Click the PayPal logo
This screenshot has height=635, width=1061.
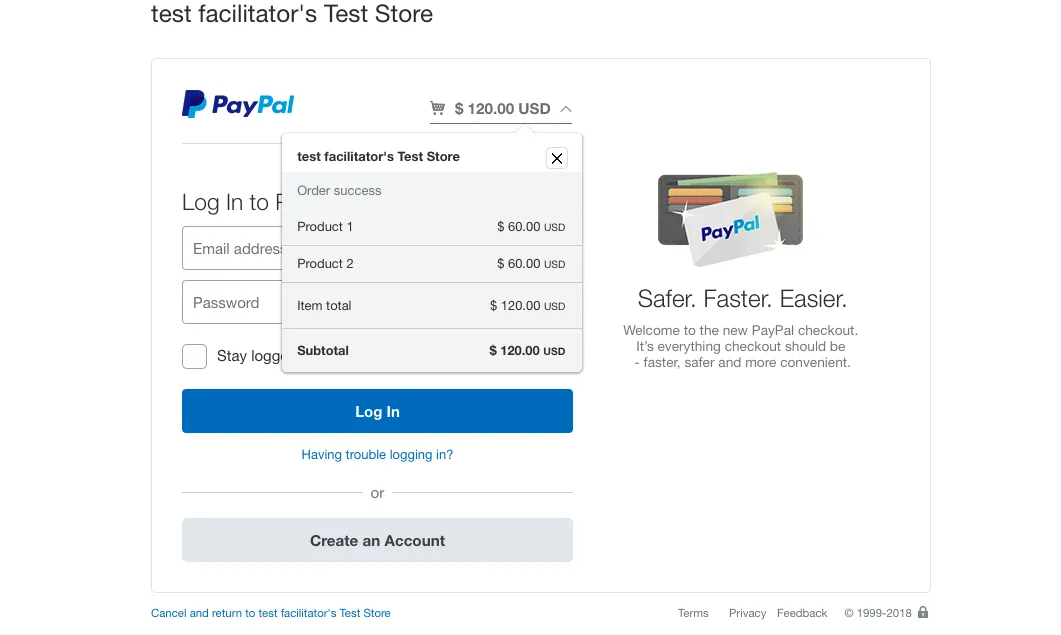[238, 105]
